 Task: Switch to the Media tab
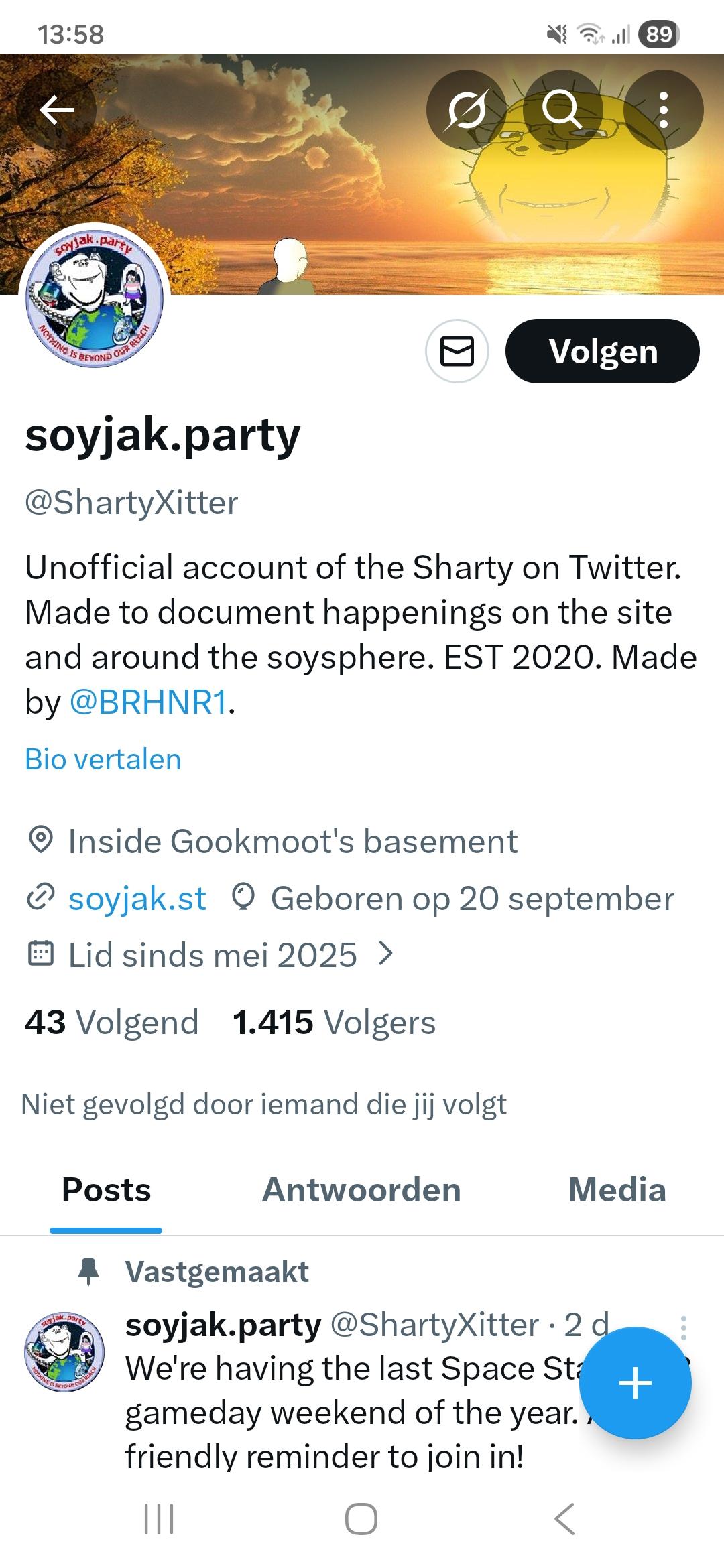(x=617, y=1190)
